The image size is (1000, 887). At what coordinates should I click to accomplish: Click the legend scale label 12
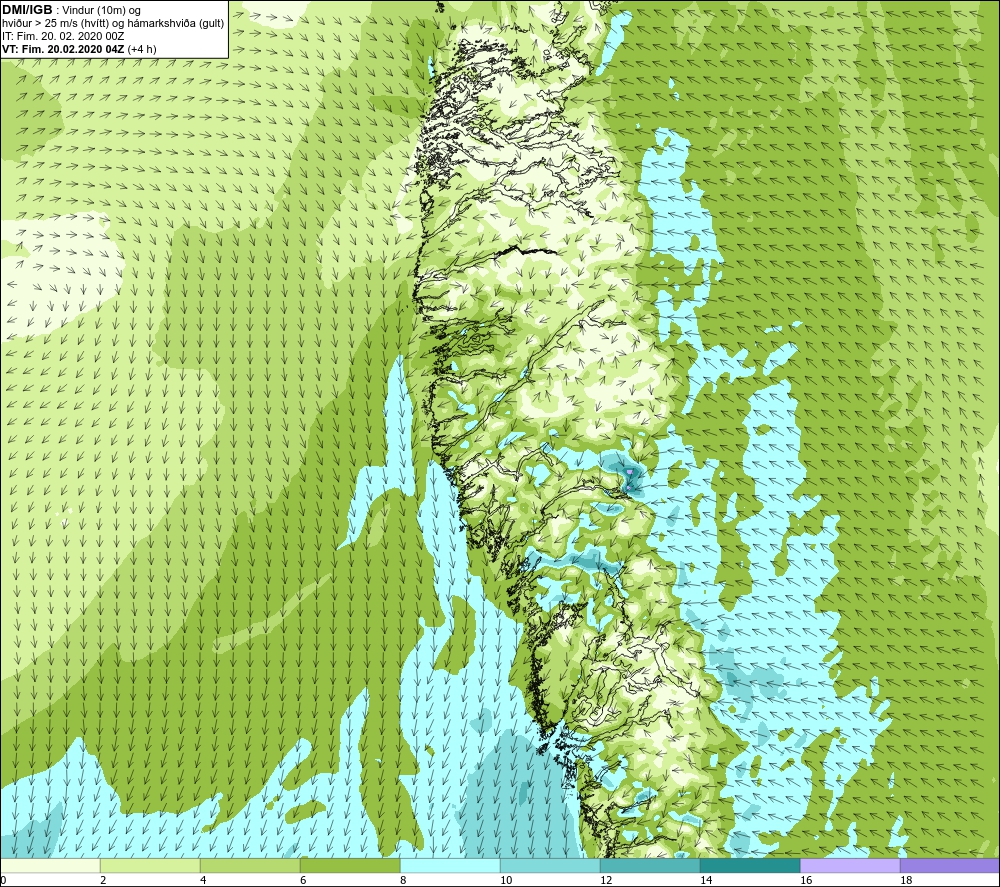[x=606, y=880]
